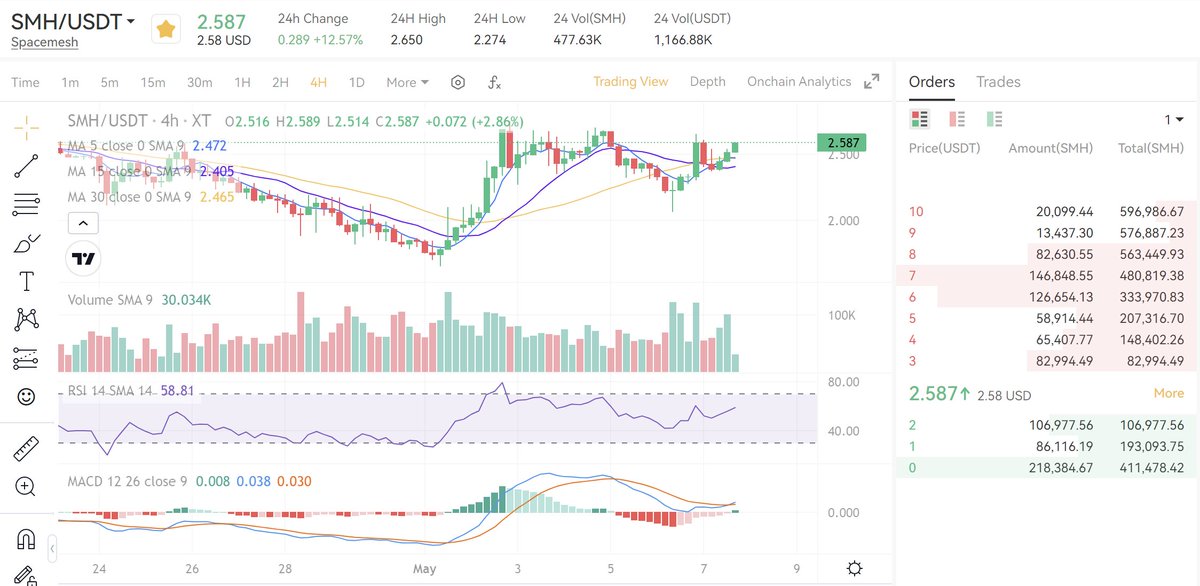This screenshot has width=1200, height=586.
Task: Toggle the magnet snap mode
Action: pyautogui.click(x=27, y=540)
